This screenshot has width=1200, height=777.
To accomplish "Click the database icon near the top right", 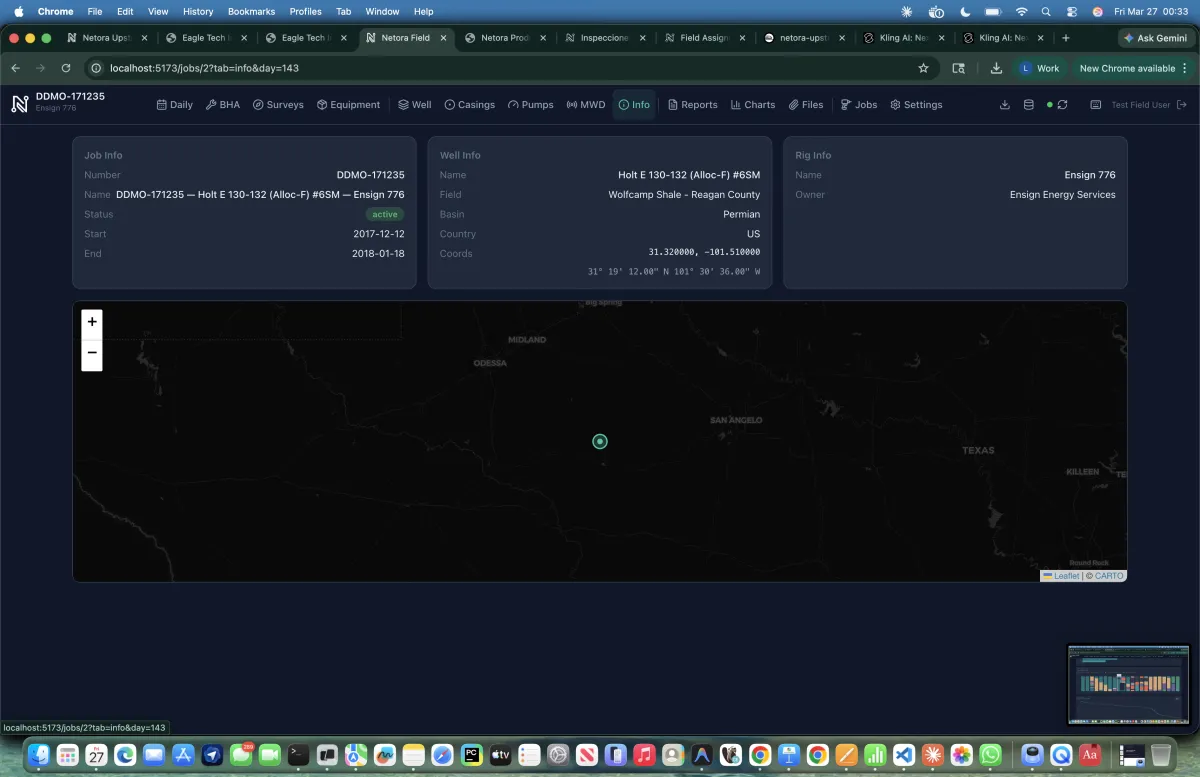I will (x=1028, y=104).
